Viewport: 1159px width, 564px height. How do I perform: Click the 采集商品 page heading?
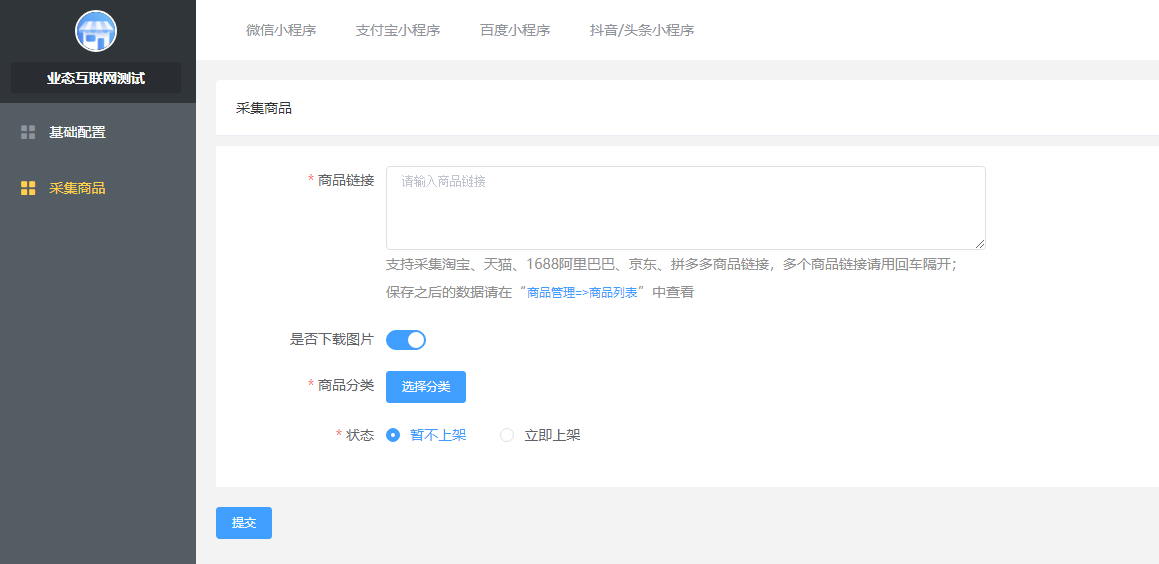tap(264, 109)
